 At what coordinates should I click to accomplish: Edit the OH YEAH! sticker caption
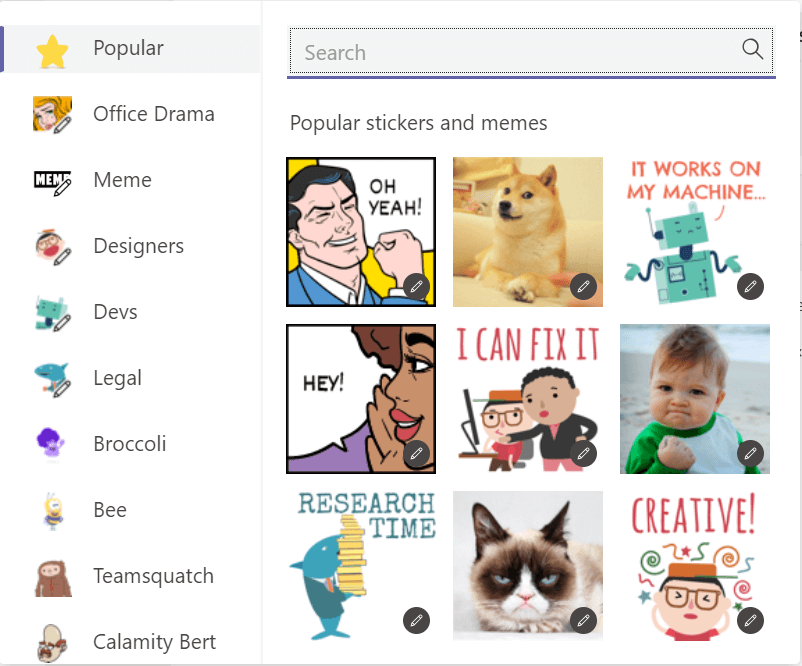coord(416,287)
